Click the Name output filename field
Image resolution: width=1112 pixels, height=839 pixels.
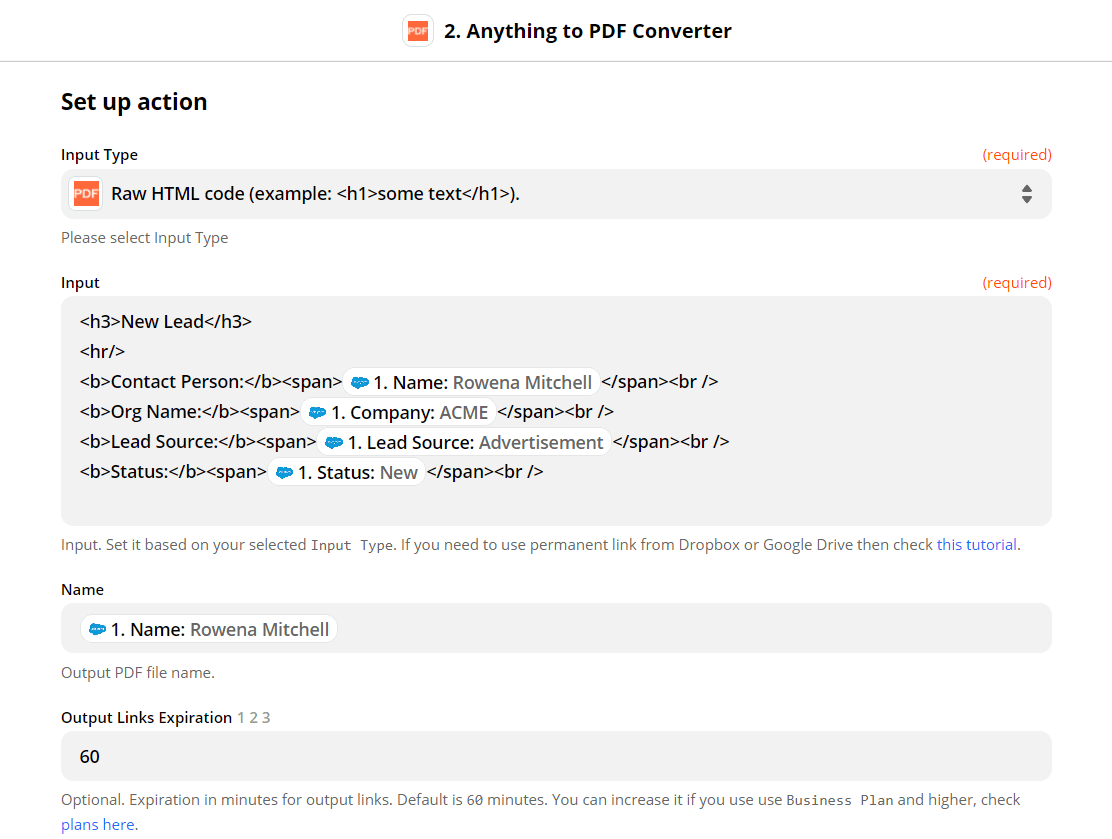coord(556,629)
